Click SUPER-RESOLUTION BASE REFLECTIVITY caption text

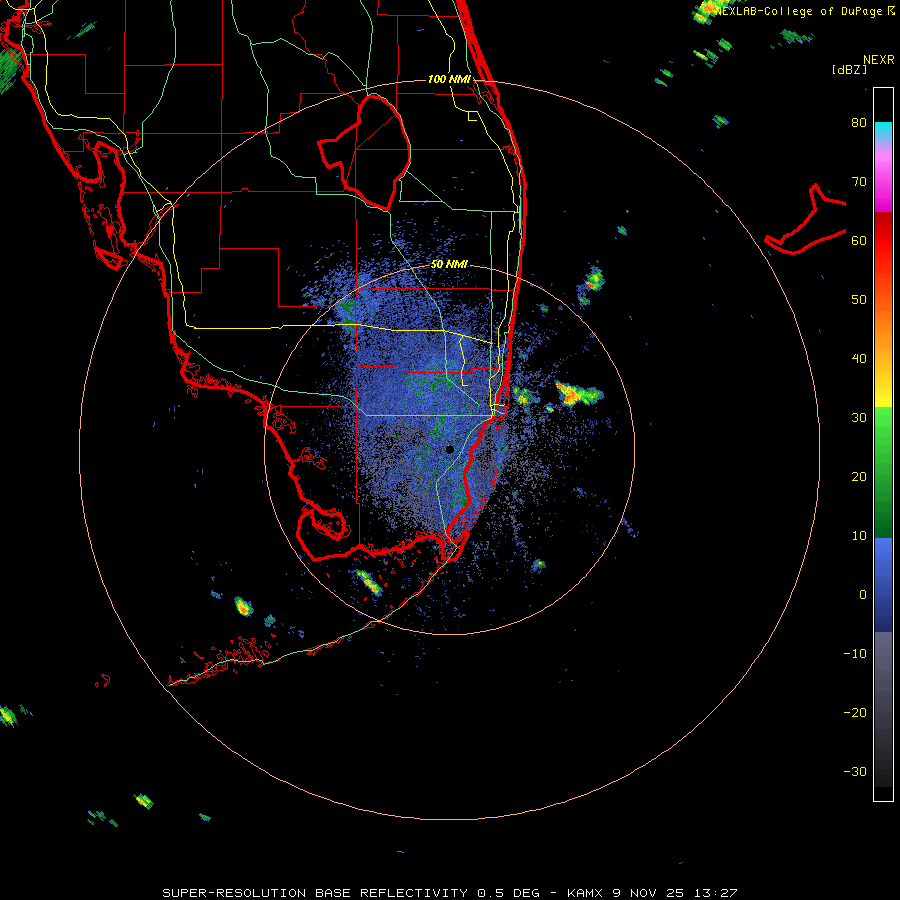(x=315, y=893)
